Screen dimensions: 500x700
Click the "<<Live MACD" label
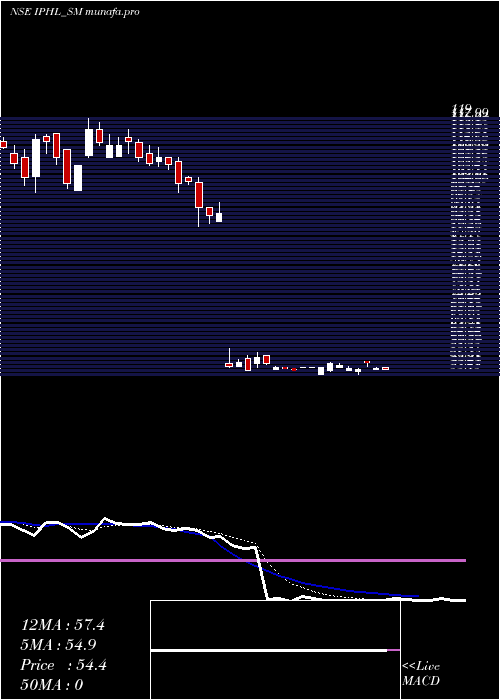click(421, 674)
